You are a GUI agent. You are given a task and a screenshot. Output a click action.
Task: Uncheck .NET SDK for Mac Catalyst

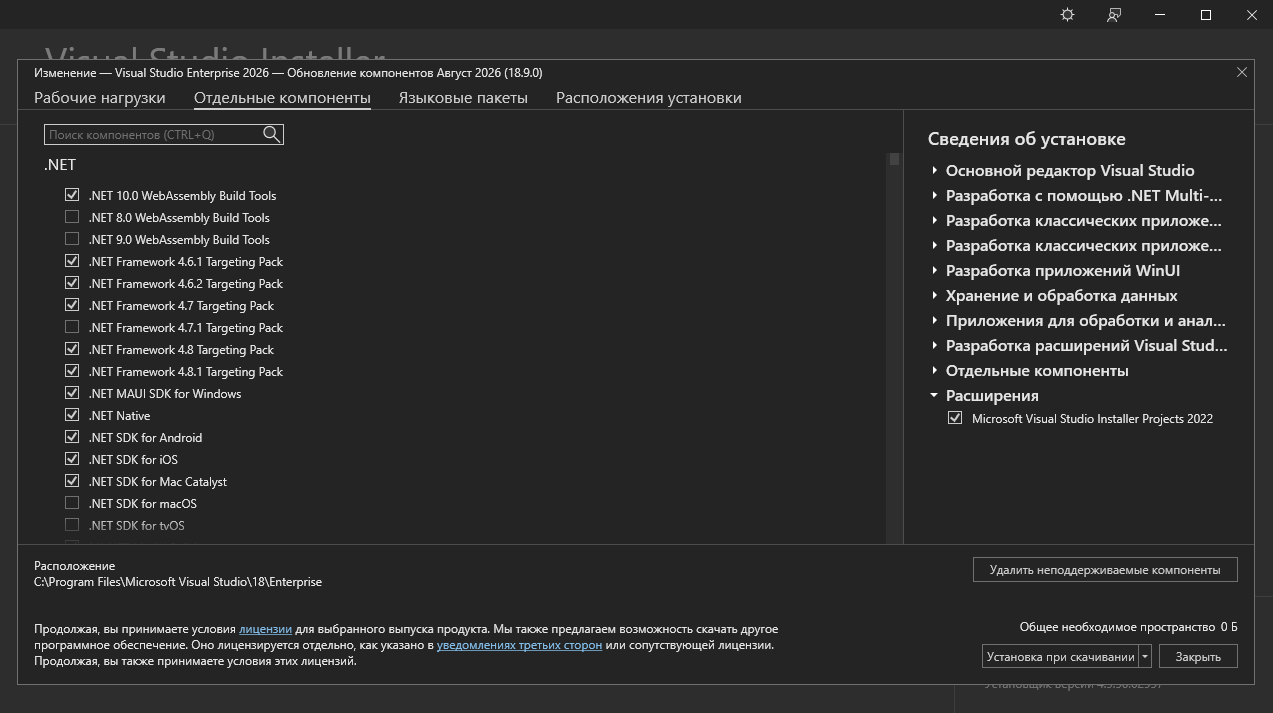coord(72,481)
